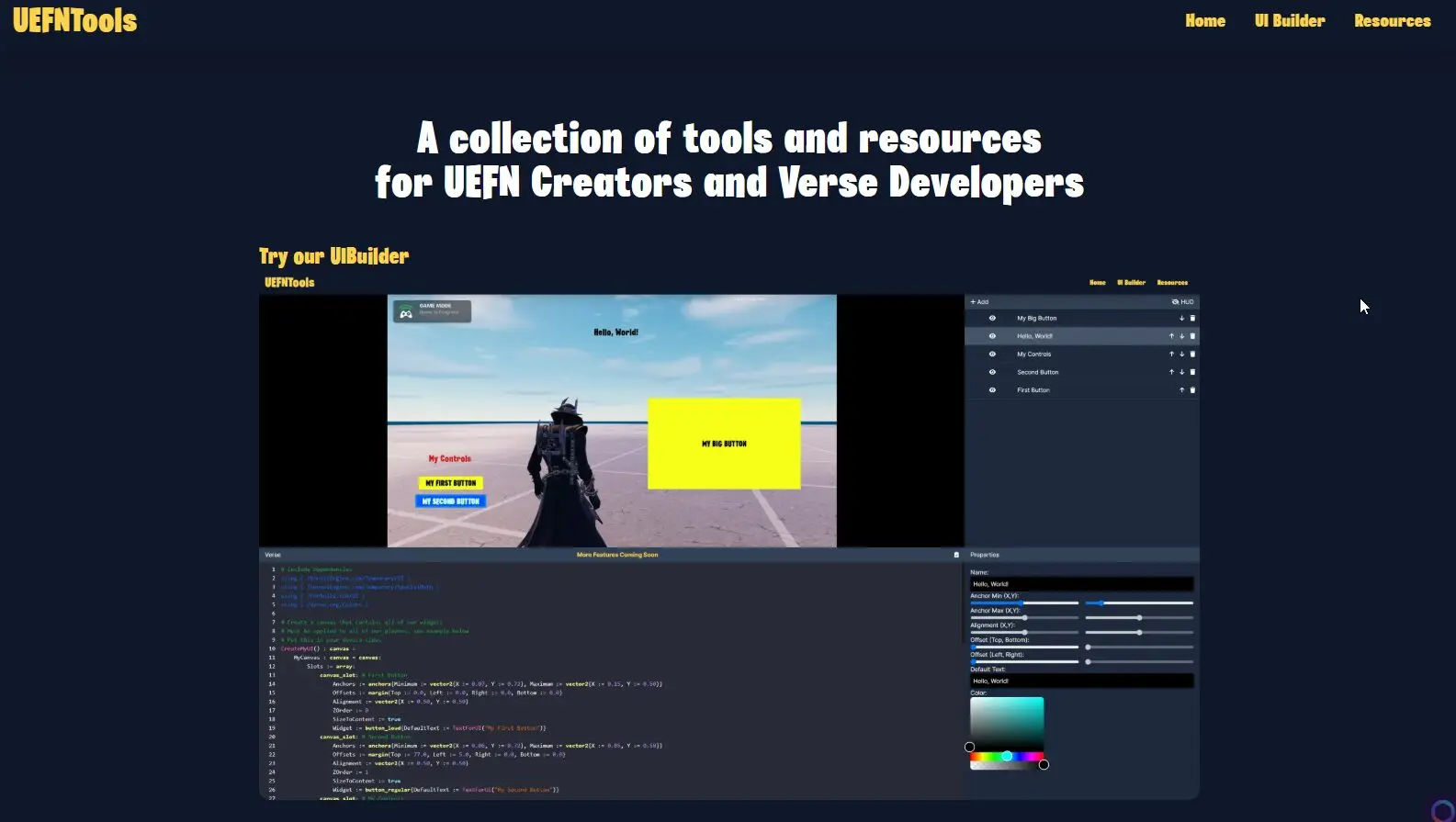This screenshot has height=822, width=1456.
Task: Hide the My Controls layer with eye icon
Action: [x=992, y=355]
